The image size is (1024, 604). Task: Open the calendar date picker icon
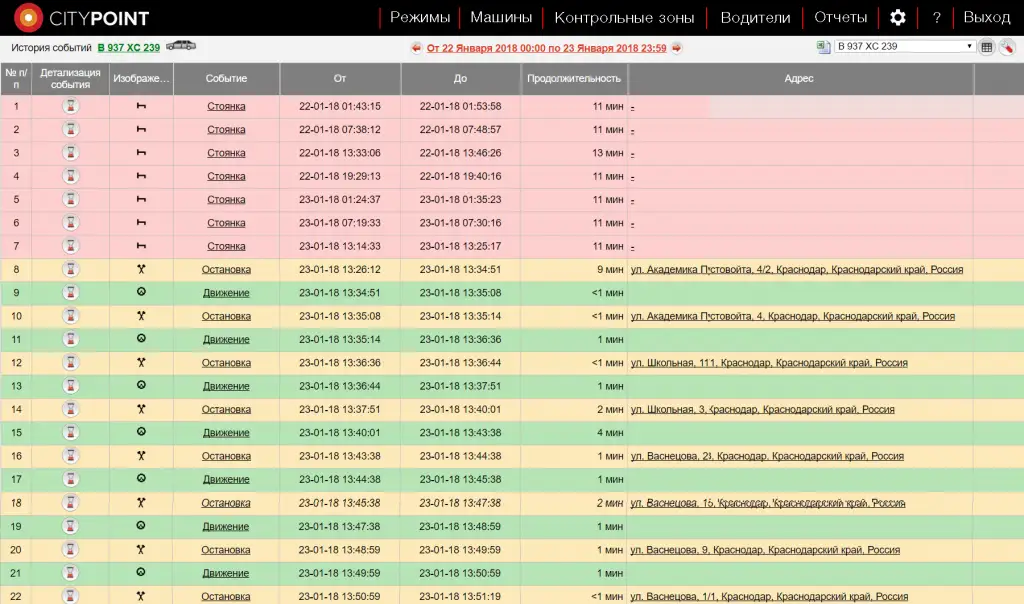986,47
